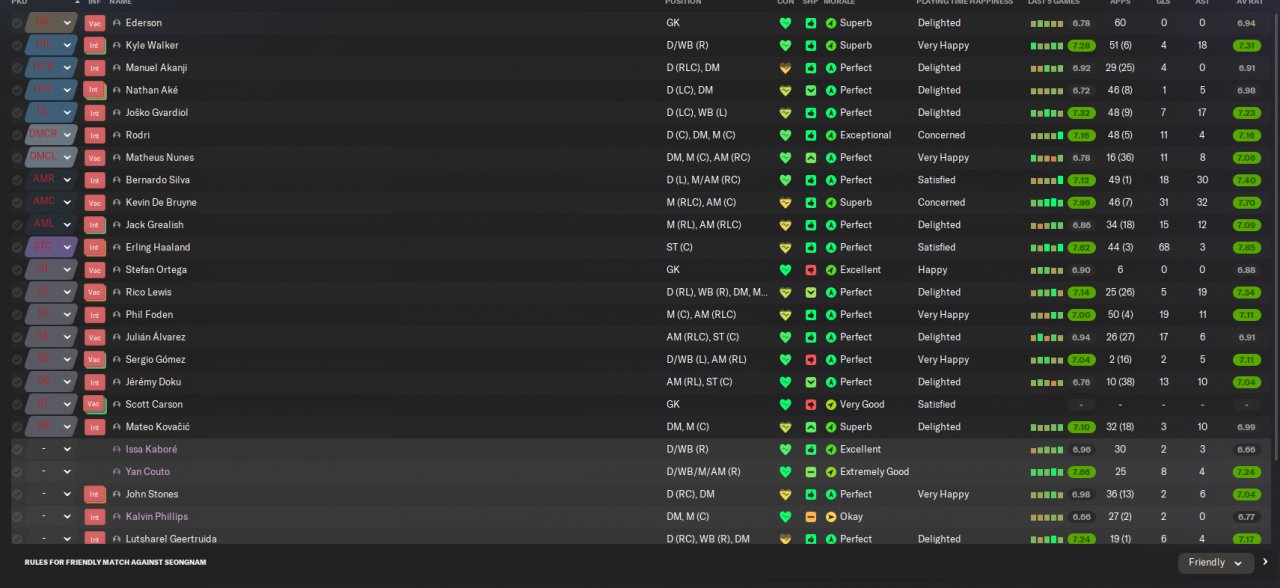Image resolution: width=1280 pixels, height=588 pixels.
Task: Click Phil Foden's sharpness icon
Action: [811, 315]
